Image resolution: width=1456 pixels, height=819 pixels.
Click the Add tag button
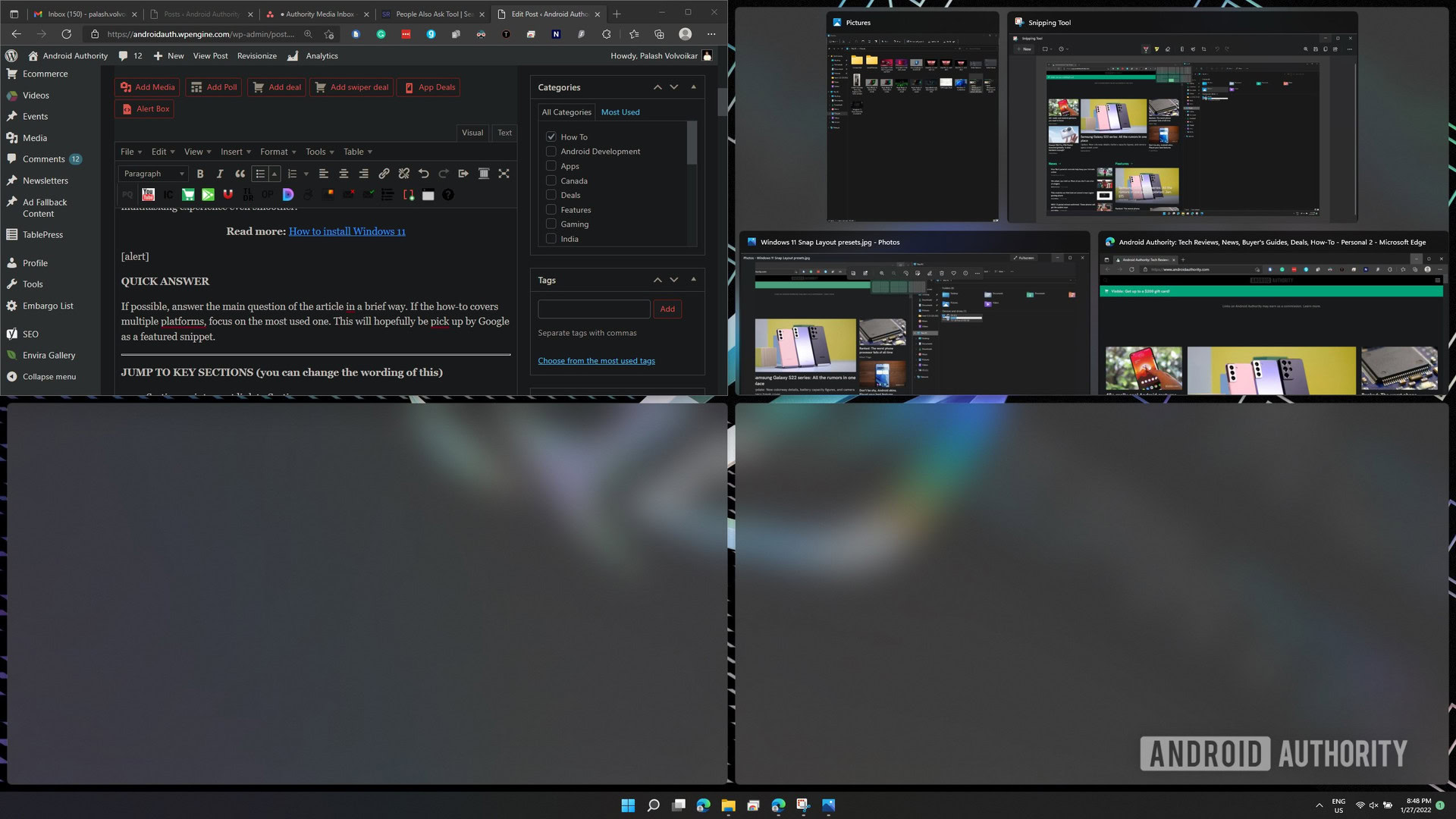pos(667,309)
